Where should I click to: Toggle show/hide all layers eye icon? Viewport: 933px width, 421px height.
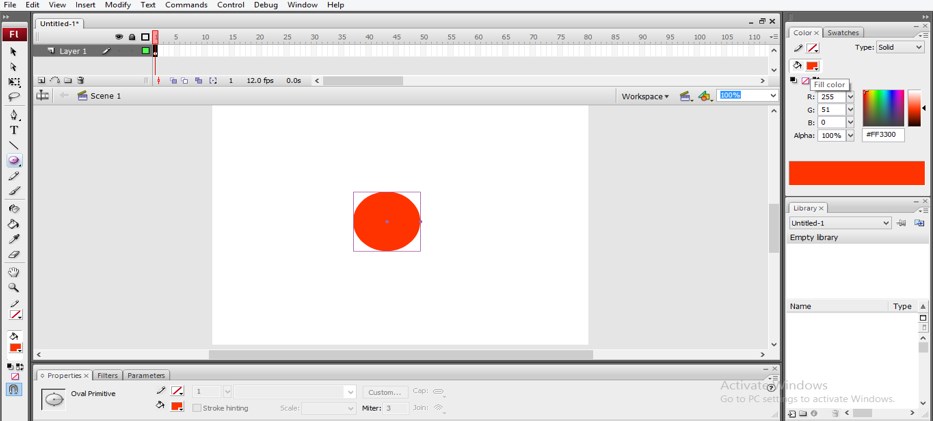pyautogui.click(x=119, y=37)
